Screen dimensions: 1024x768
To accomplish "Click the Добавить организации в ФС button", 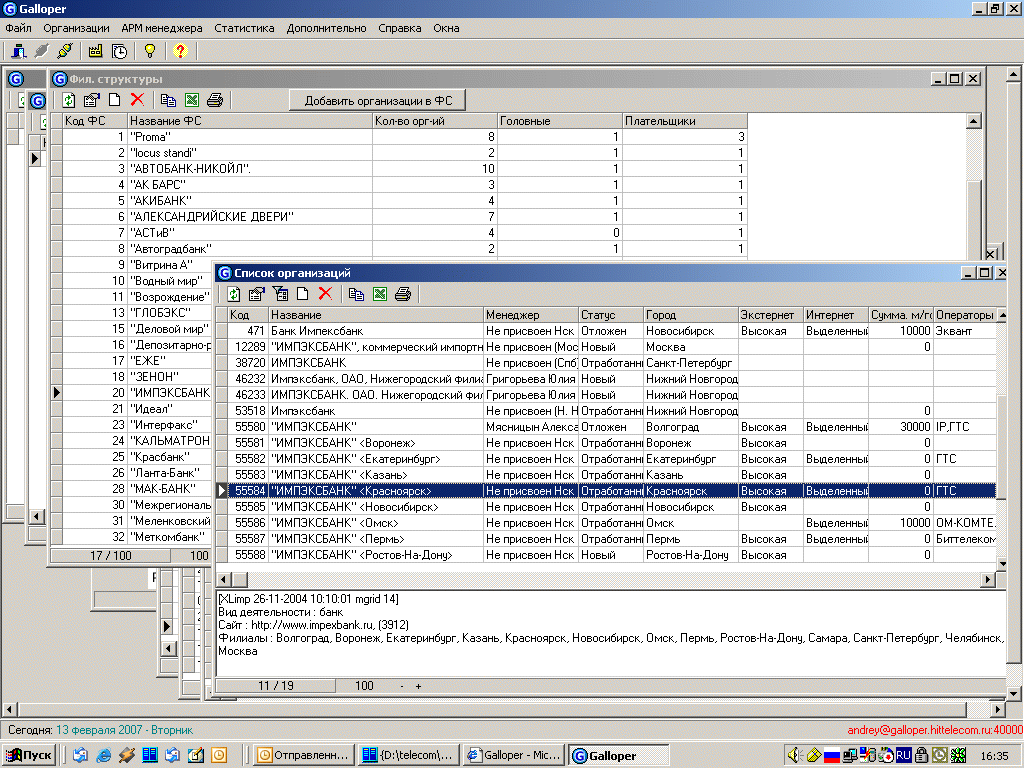I will [x=377, y=101].
